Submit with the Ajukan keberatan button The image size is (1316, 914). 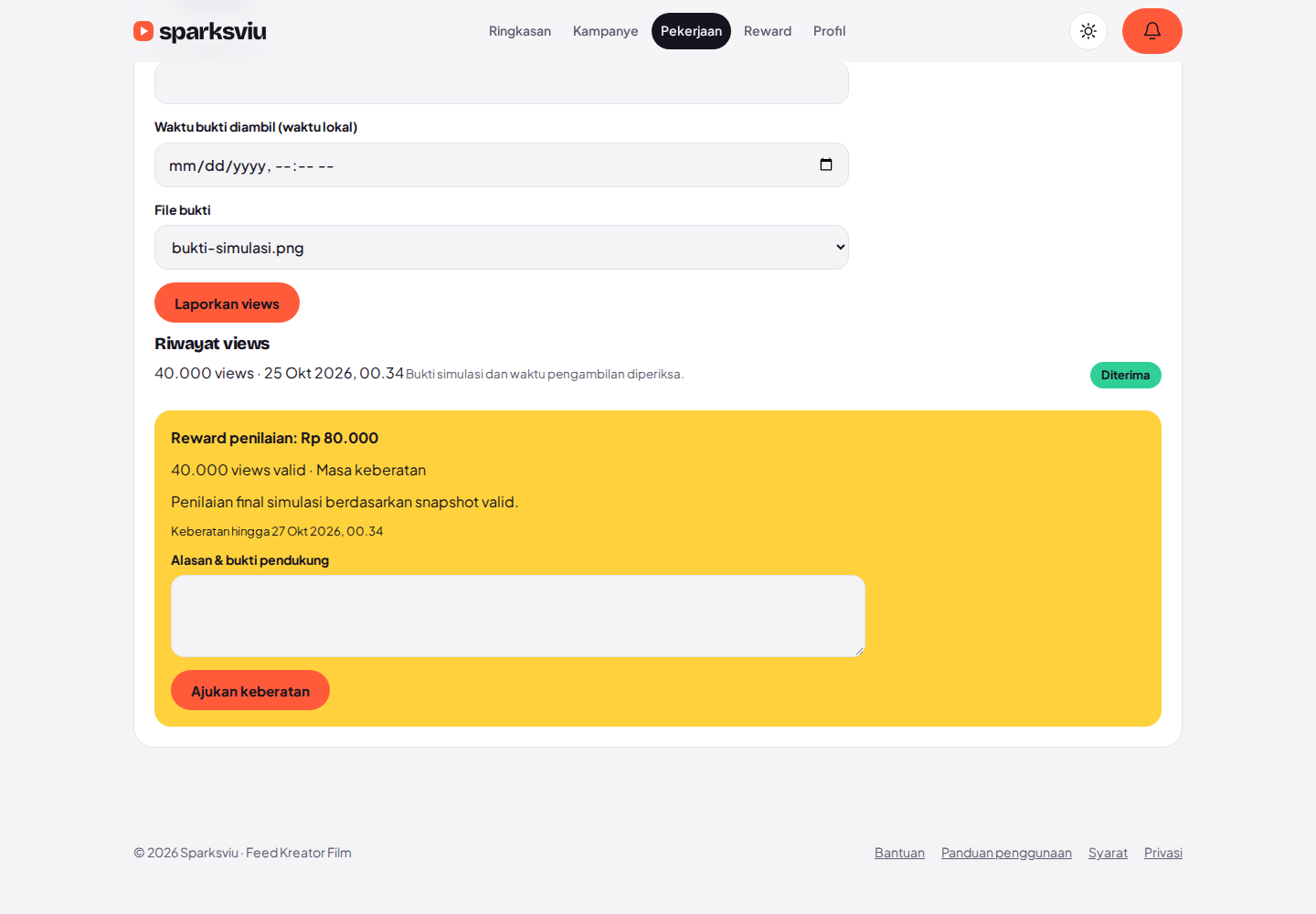tap(250, 690)
